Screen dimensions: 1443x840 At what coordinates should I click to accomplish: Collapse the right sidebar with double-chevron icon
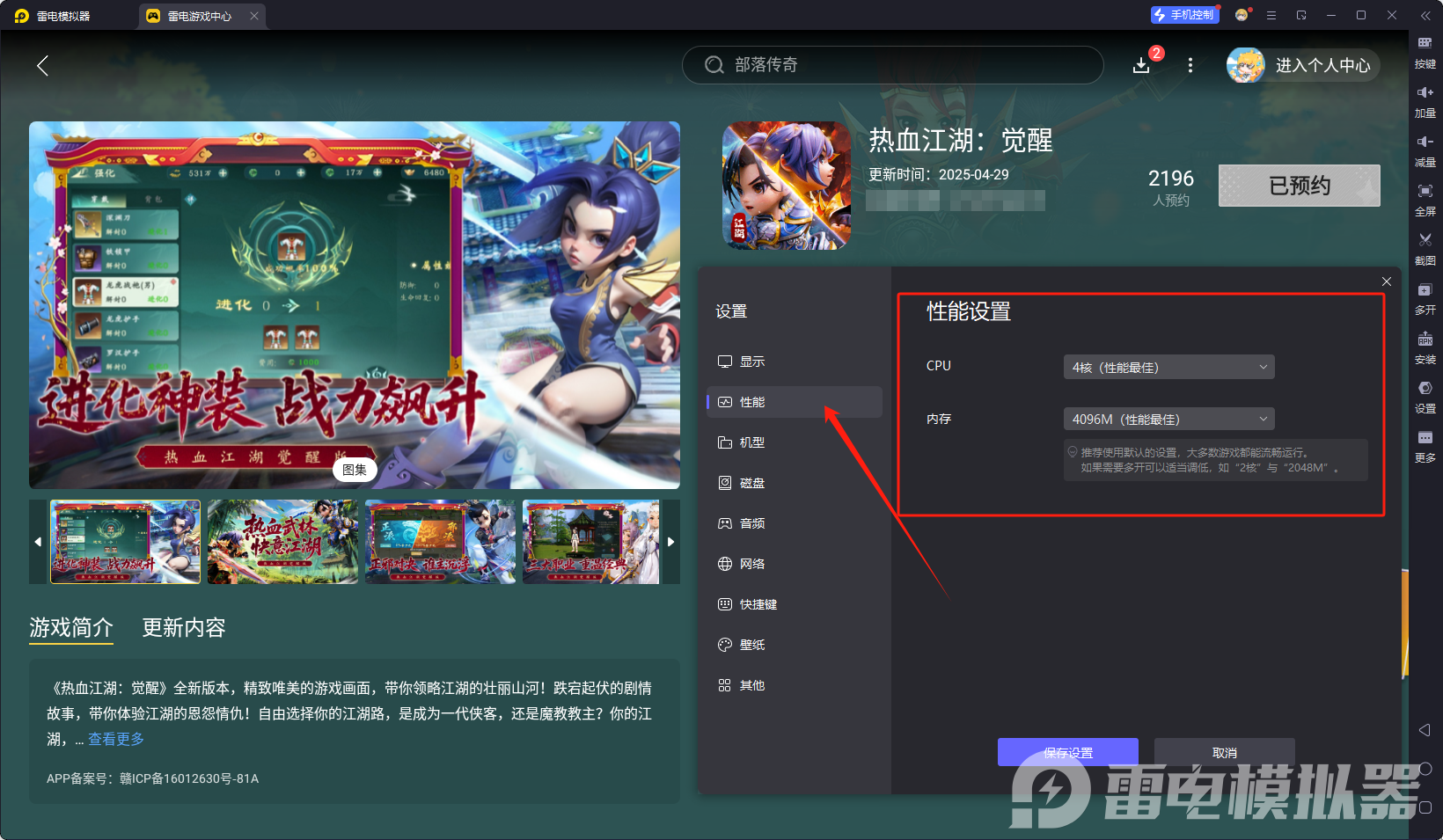pyautogui.click(x=1425, y=16)
